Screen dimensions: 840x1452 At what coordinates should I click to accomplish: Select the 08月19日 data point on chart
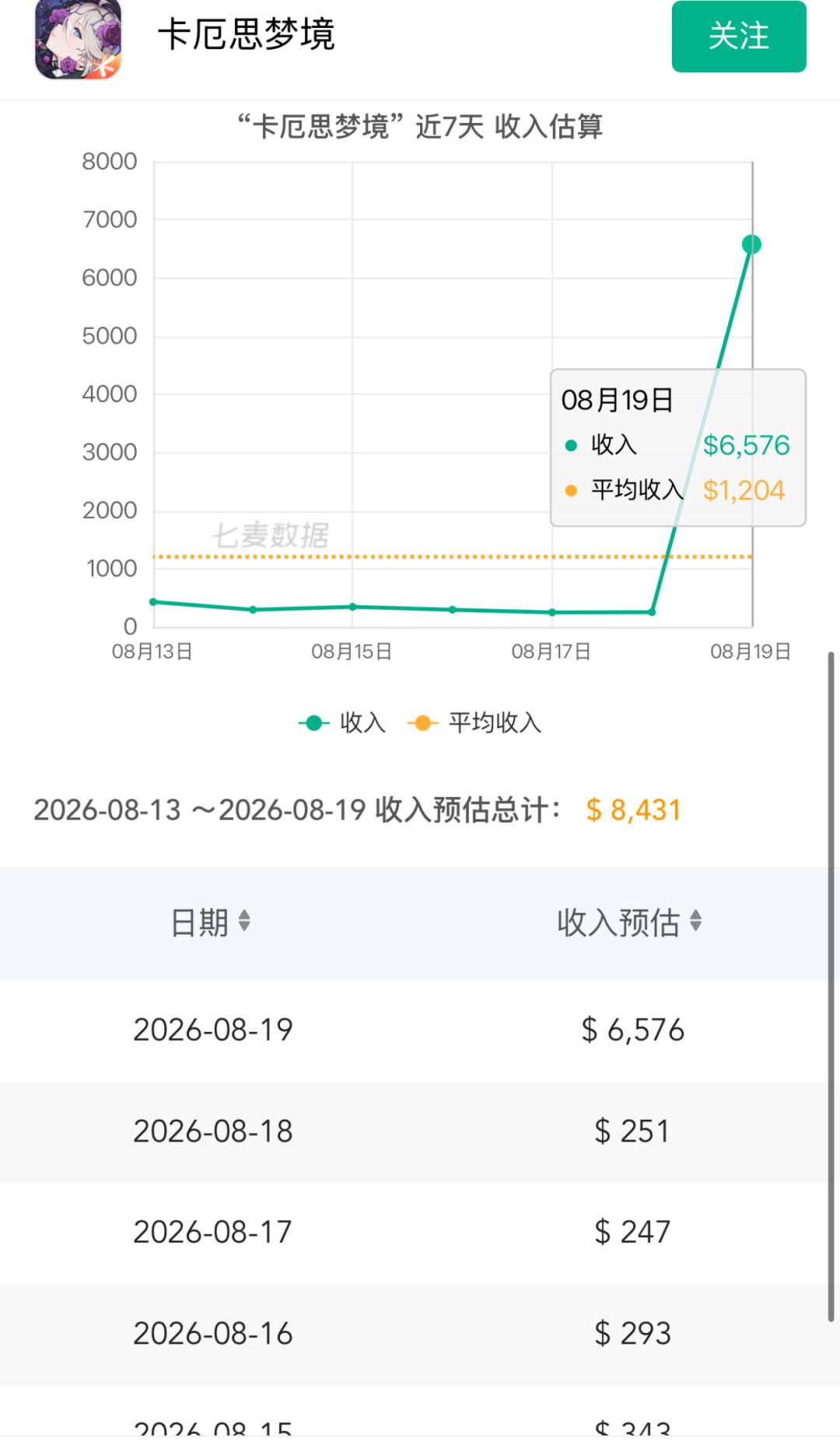click(x=751, y=244)
